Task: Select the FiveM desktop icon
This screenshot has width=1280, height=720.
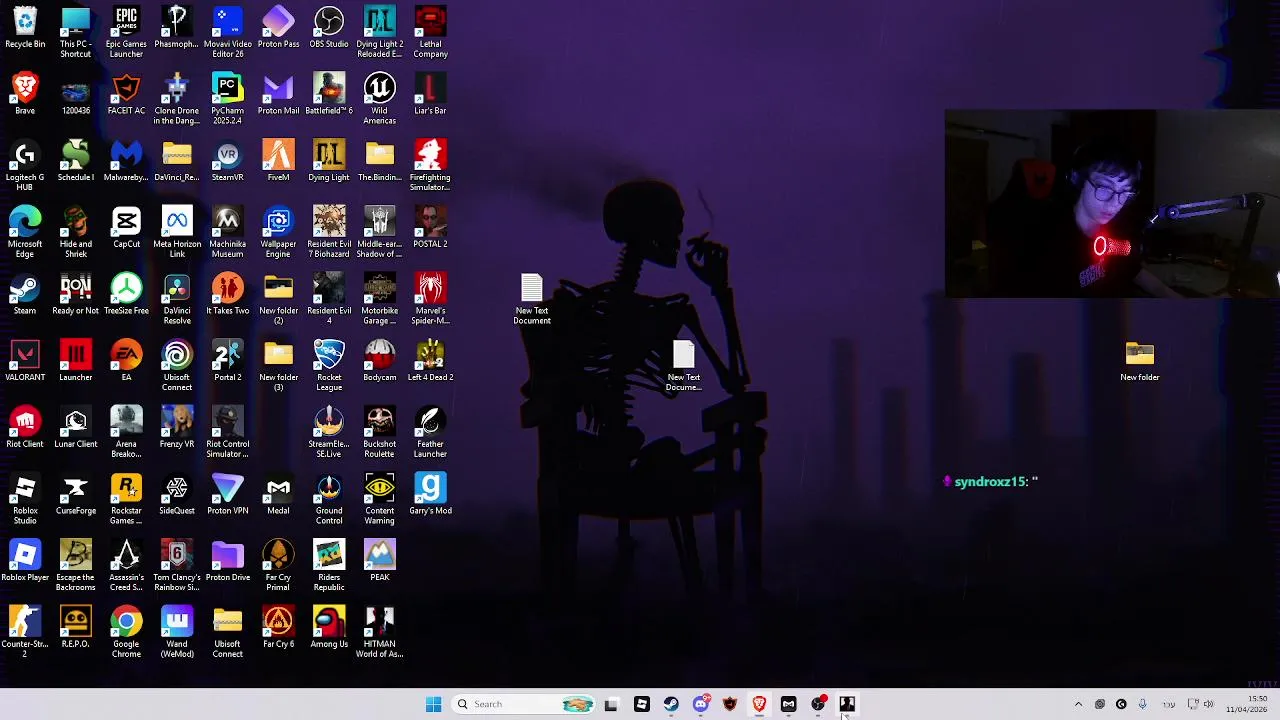Action: coord(278,161)
